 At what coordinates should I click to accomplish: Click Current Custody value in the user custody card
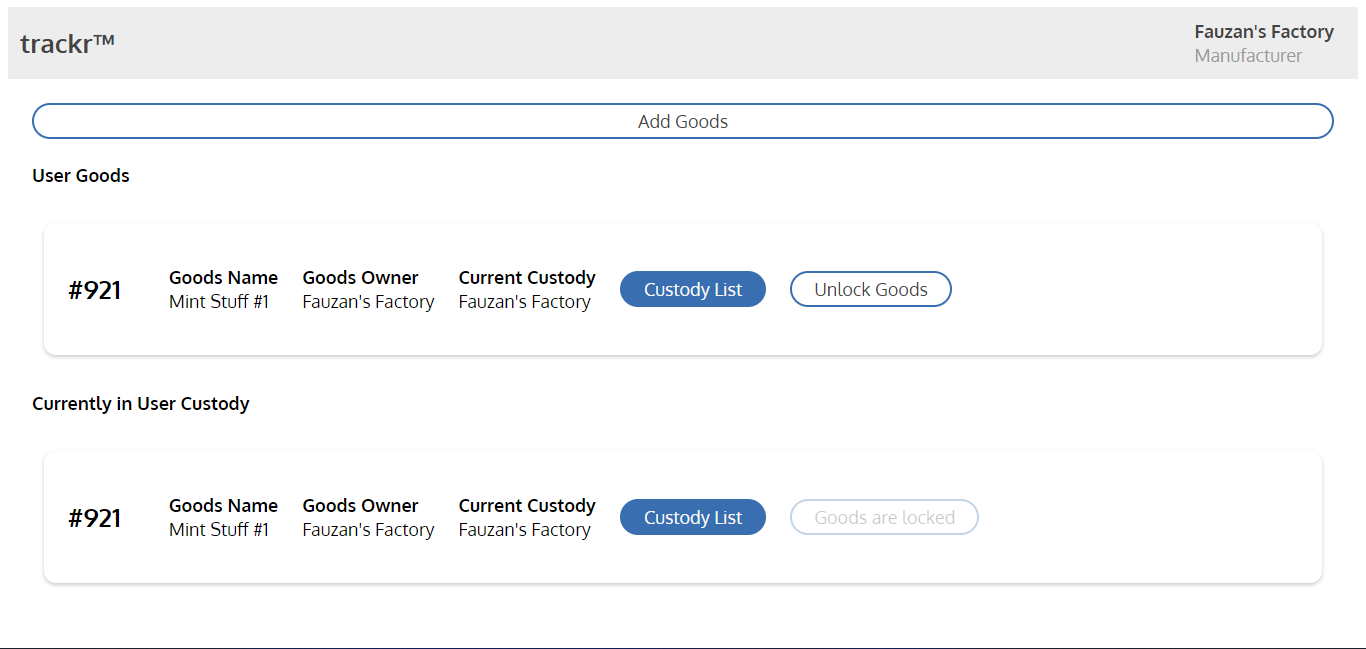[524, 530]
